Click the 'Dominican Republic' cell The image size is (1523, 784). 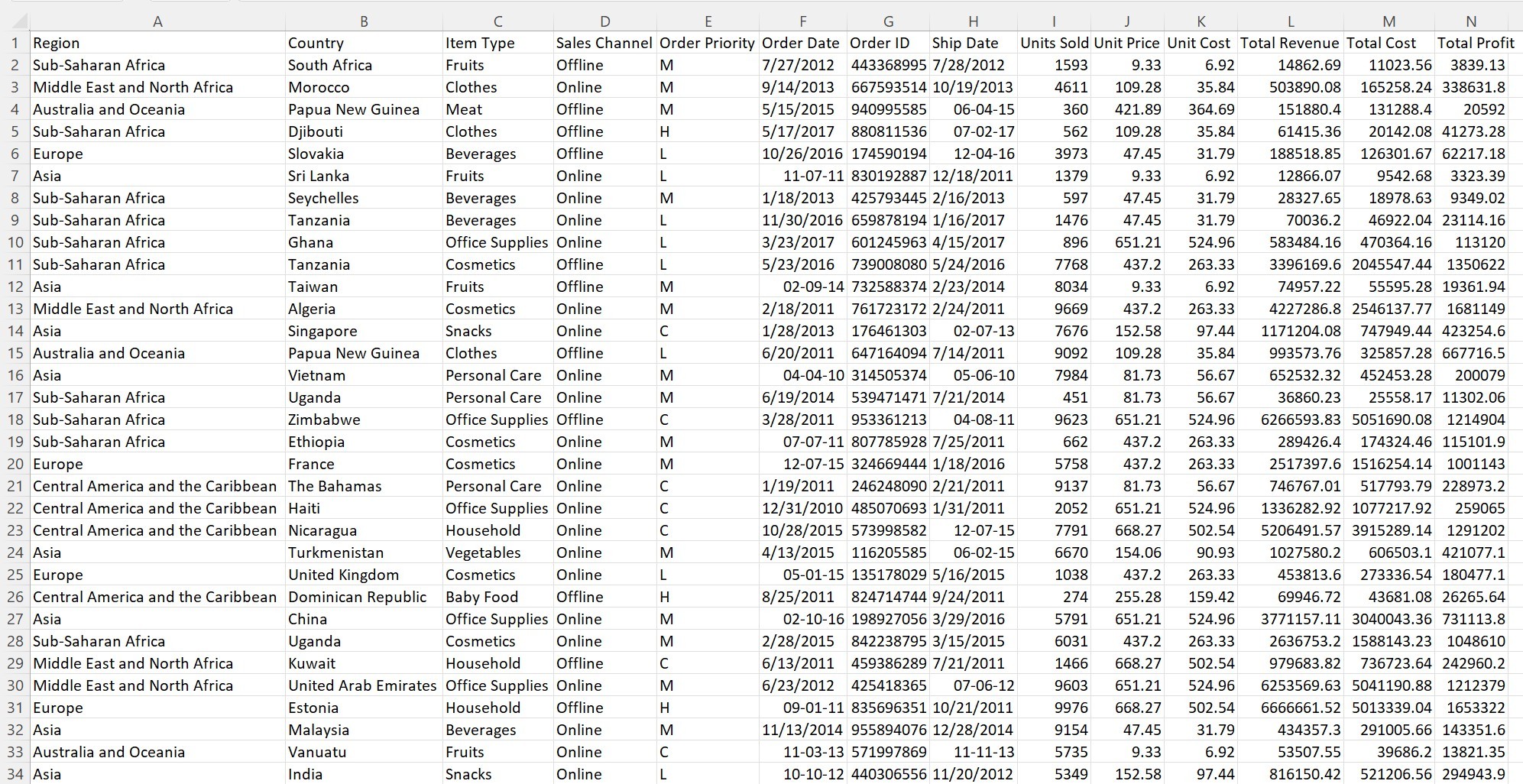(364, 597)
